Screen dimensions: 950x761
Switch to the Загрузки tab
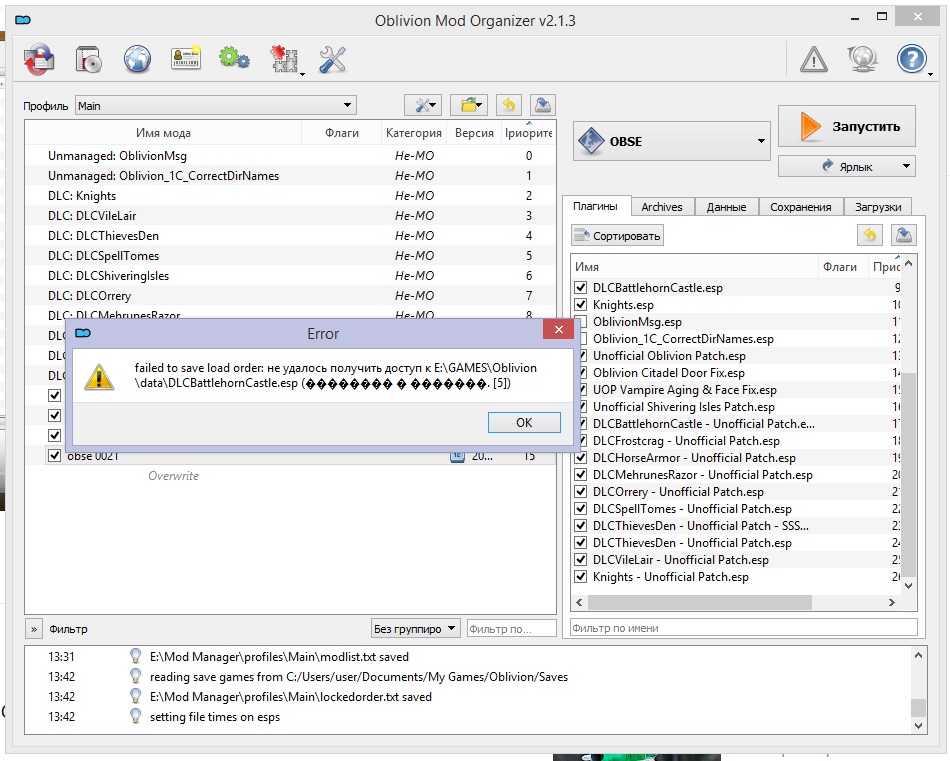[878, 207]
